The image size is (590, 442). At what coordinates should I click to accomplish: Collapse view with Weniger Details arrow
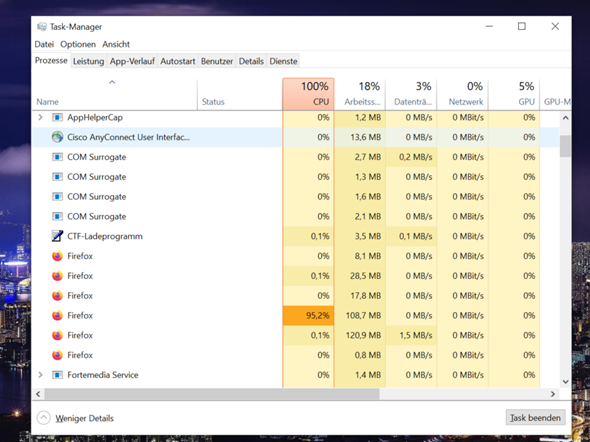click(44, 418)
